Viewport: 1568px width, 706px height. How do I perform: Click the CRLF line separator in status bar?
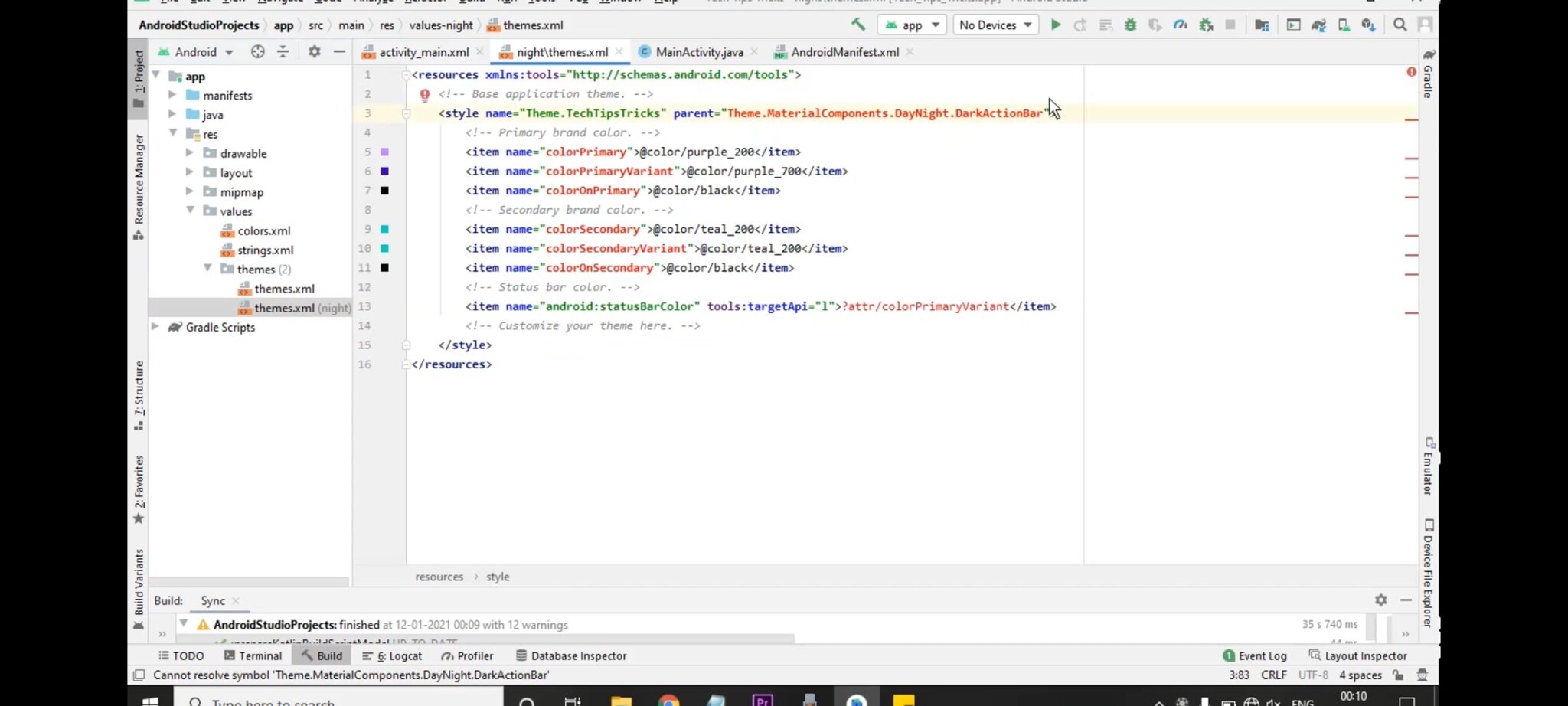tap(1274, 675)
